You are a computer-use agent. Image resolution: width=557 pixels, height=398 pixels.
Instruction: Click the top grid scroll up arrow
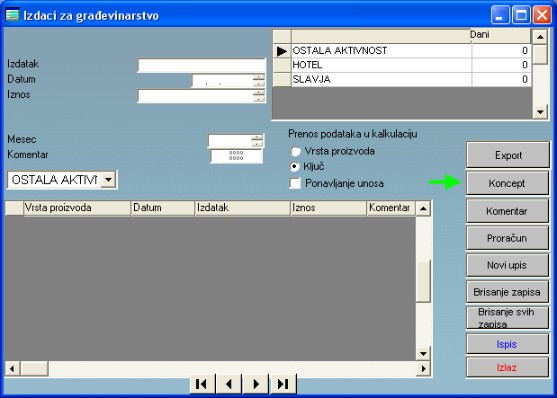coord(540,37)
